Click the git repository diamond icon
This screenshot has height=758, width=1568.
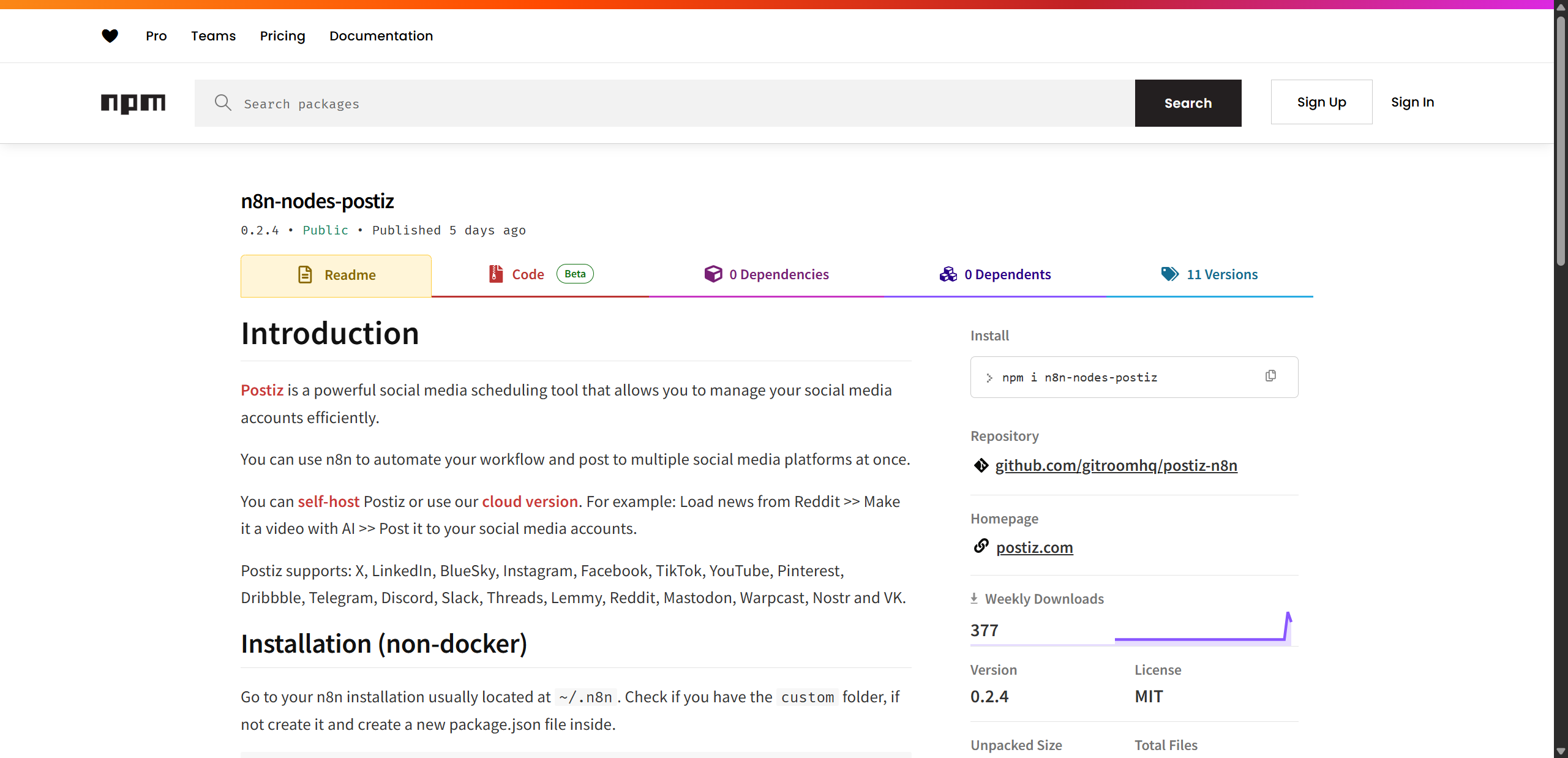coord(981,466)
